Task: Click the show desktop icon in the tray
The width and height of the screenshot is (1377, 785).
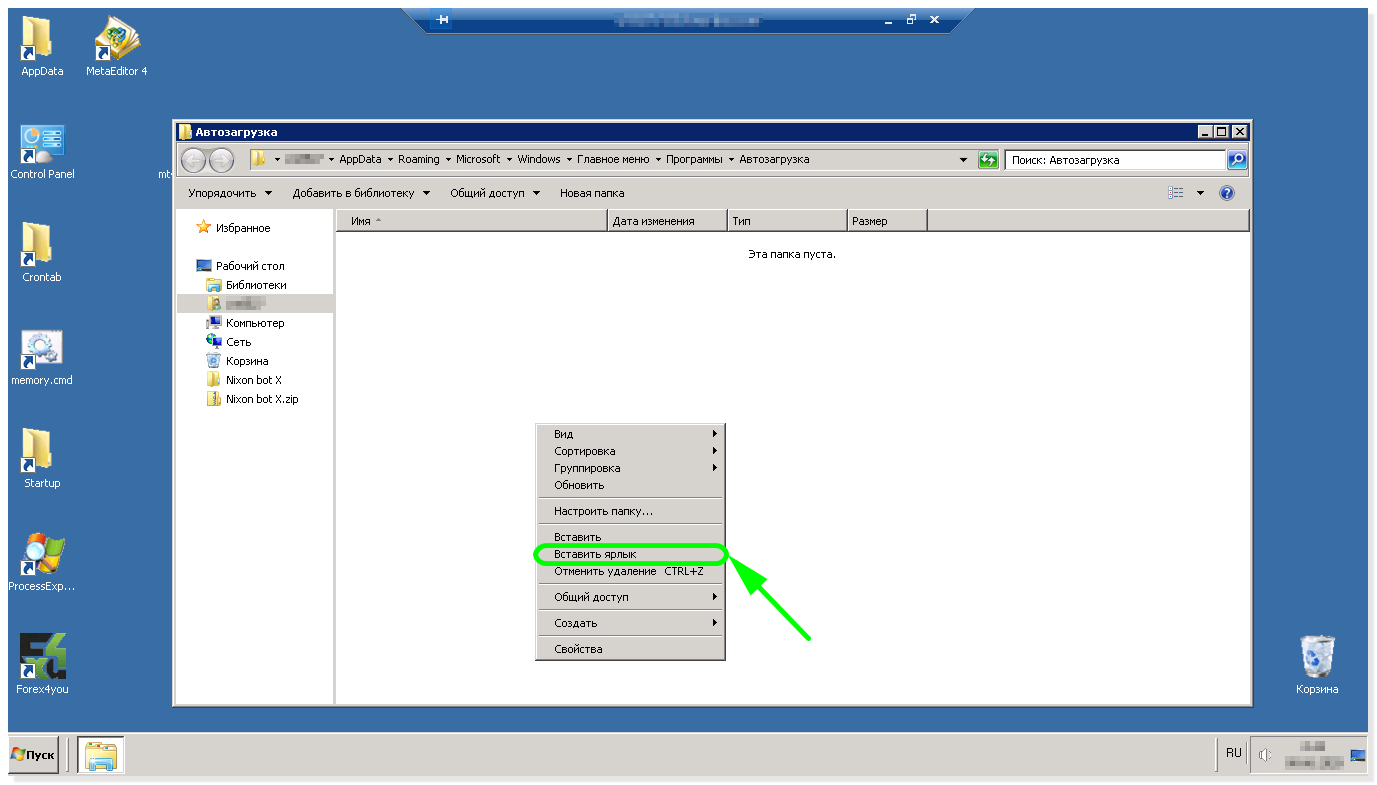Action: pyautogui.click(x=1357, y=755)
